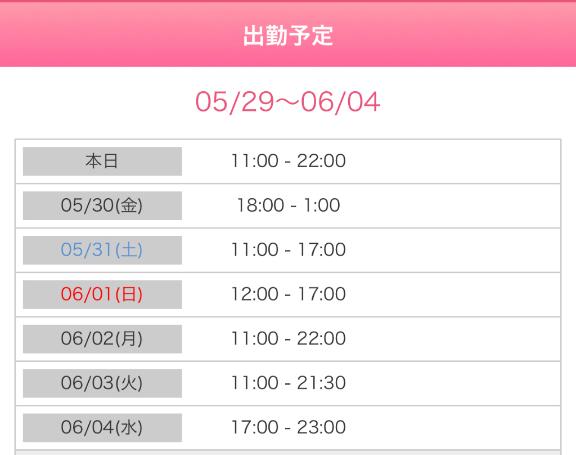Click empty area in 06/01(日) row
The height and width of the screenshot is (455, 576).
[452, 294]
